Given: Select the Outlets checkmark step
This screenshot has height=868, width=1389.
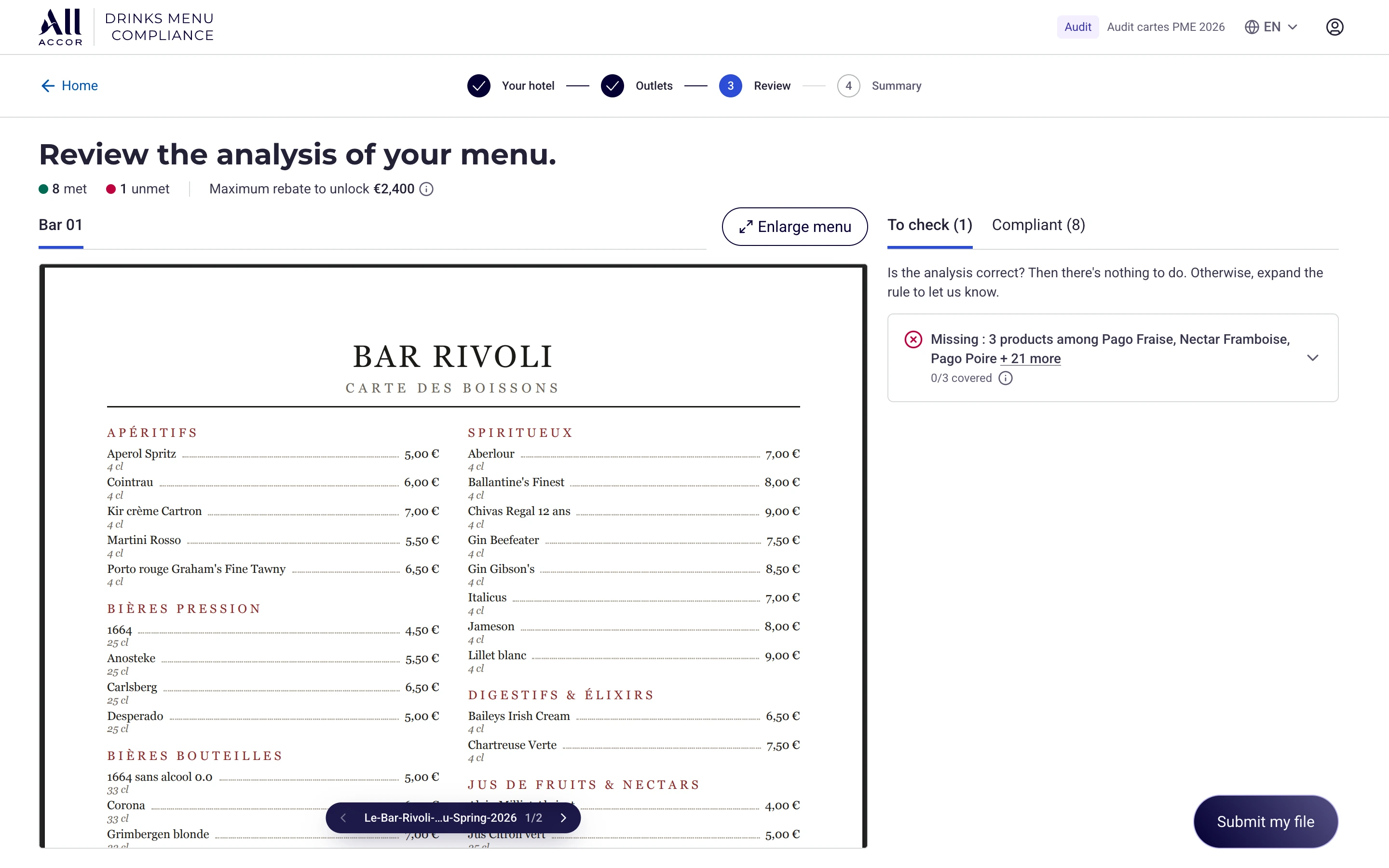Looking at the screenshot, I should [613, 85].
